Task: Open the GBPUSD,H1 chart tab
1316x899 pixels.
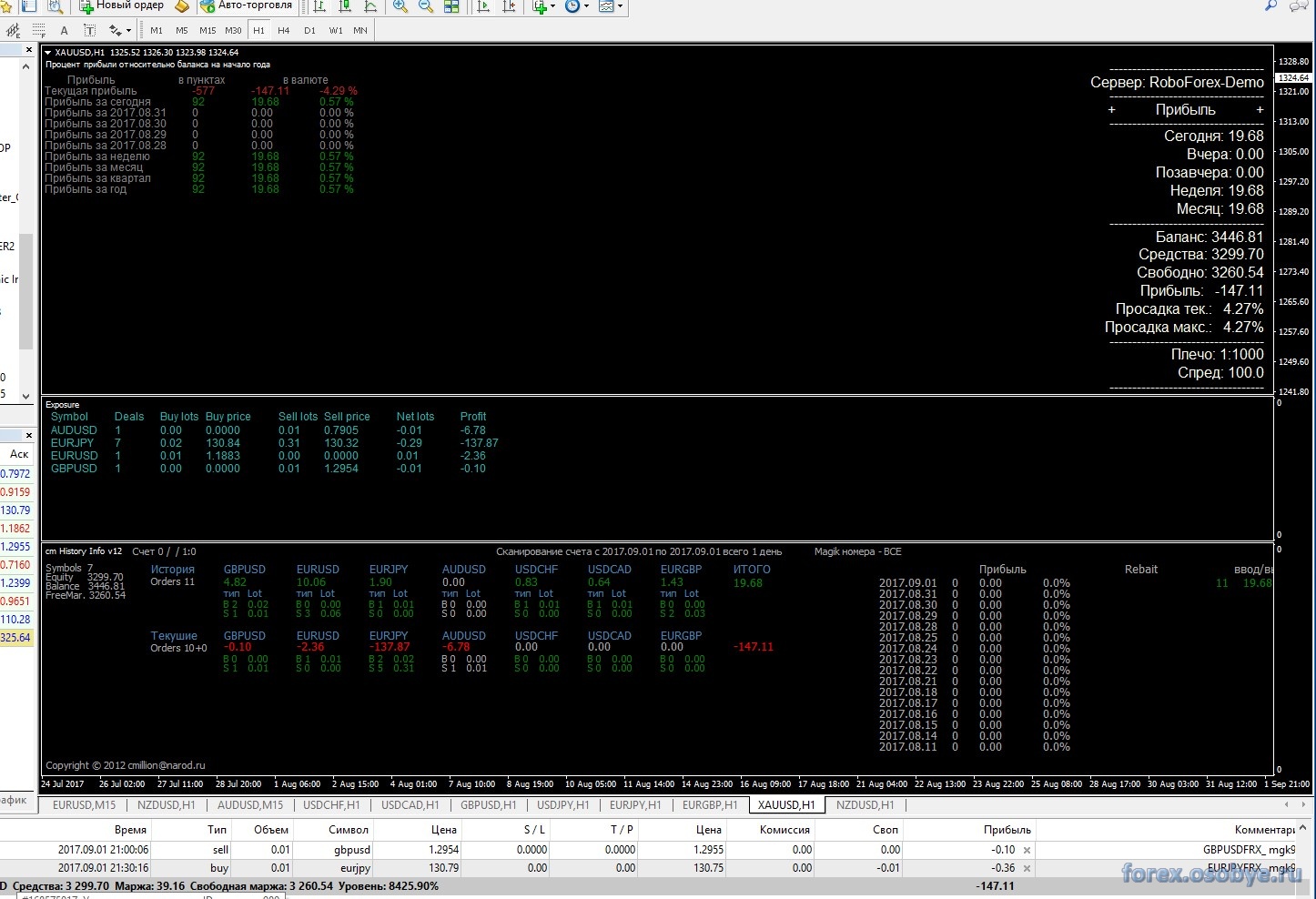Action: (x=488, y=805)
